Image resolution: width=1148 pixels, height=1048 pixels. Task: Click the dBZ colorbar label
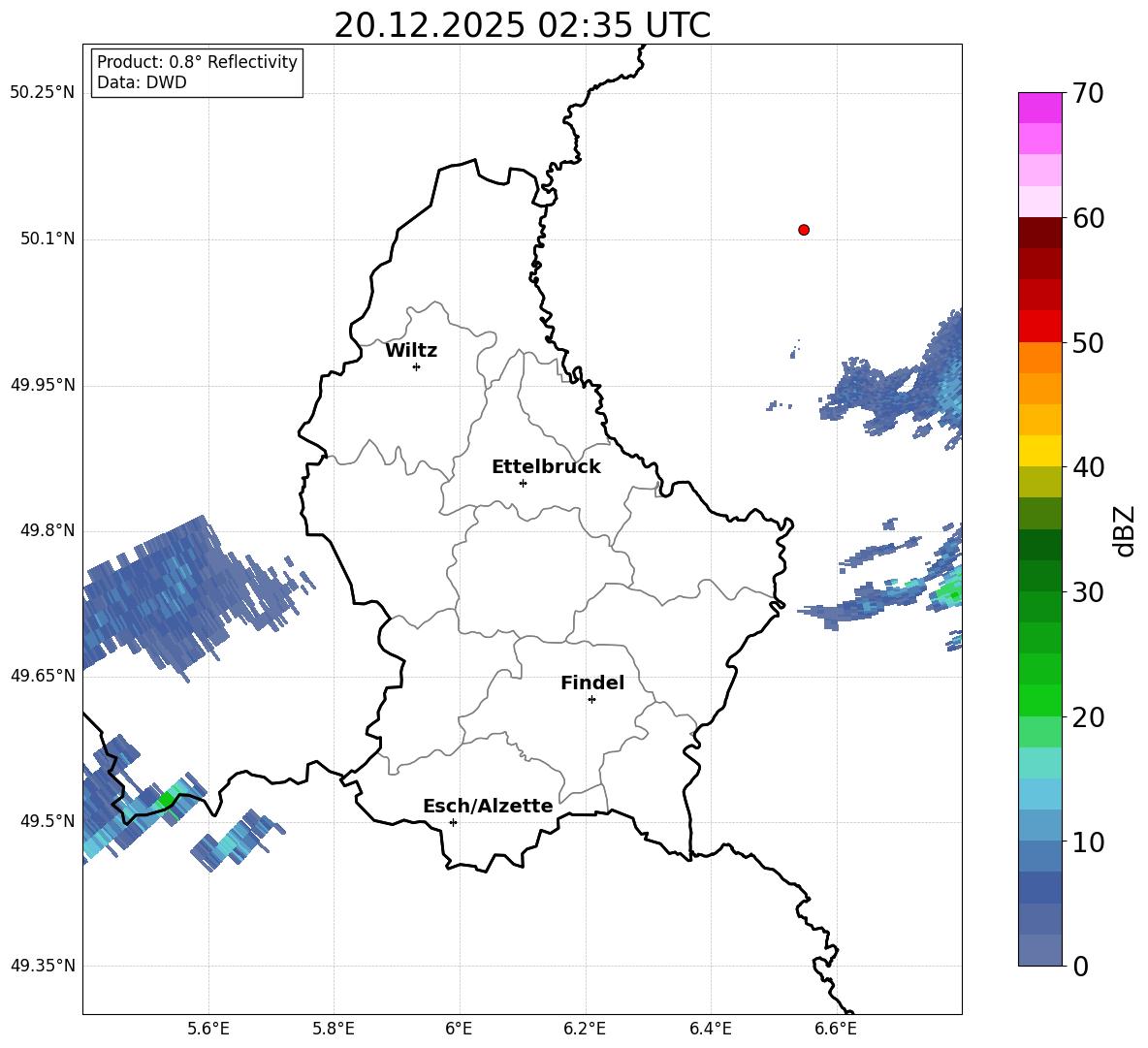coord(1126,531)
